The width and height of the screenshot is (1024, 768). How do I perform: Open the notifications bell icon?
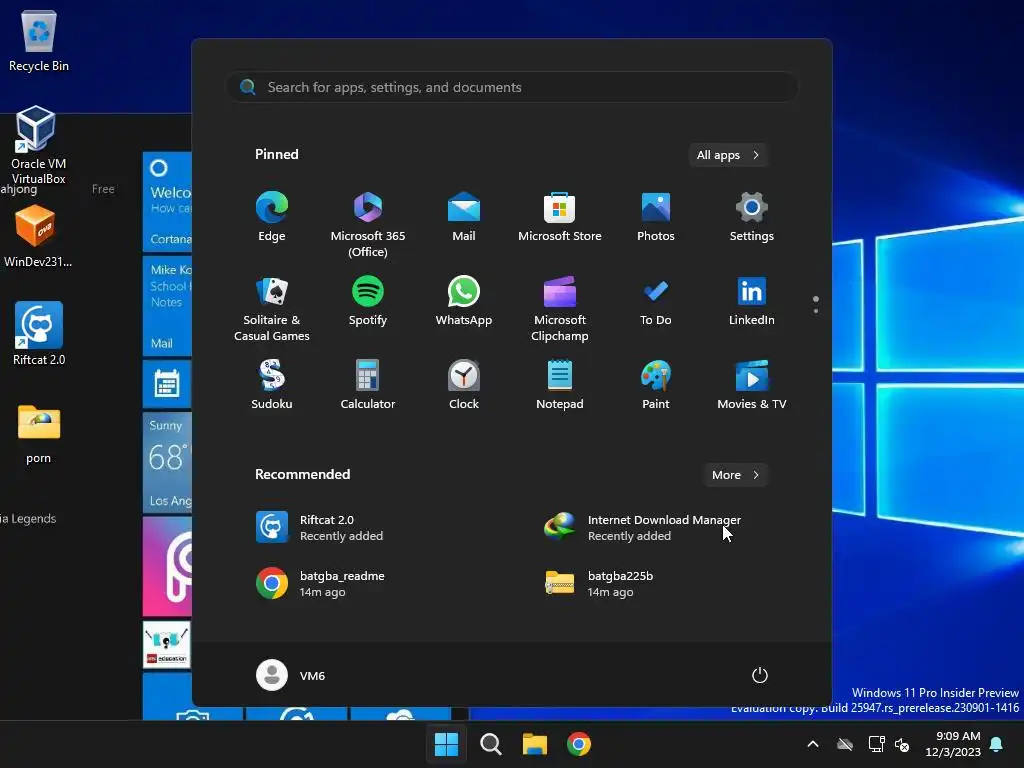click(x=996, y=744)
